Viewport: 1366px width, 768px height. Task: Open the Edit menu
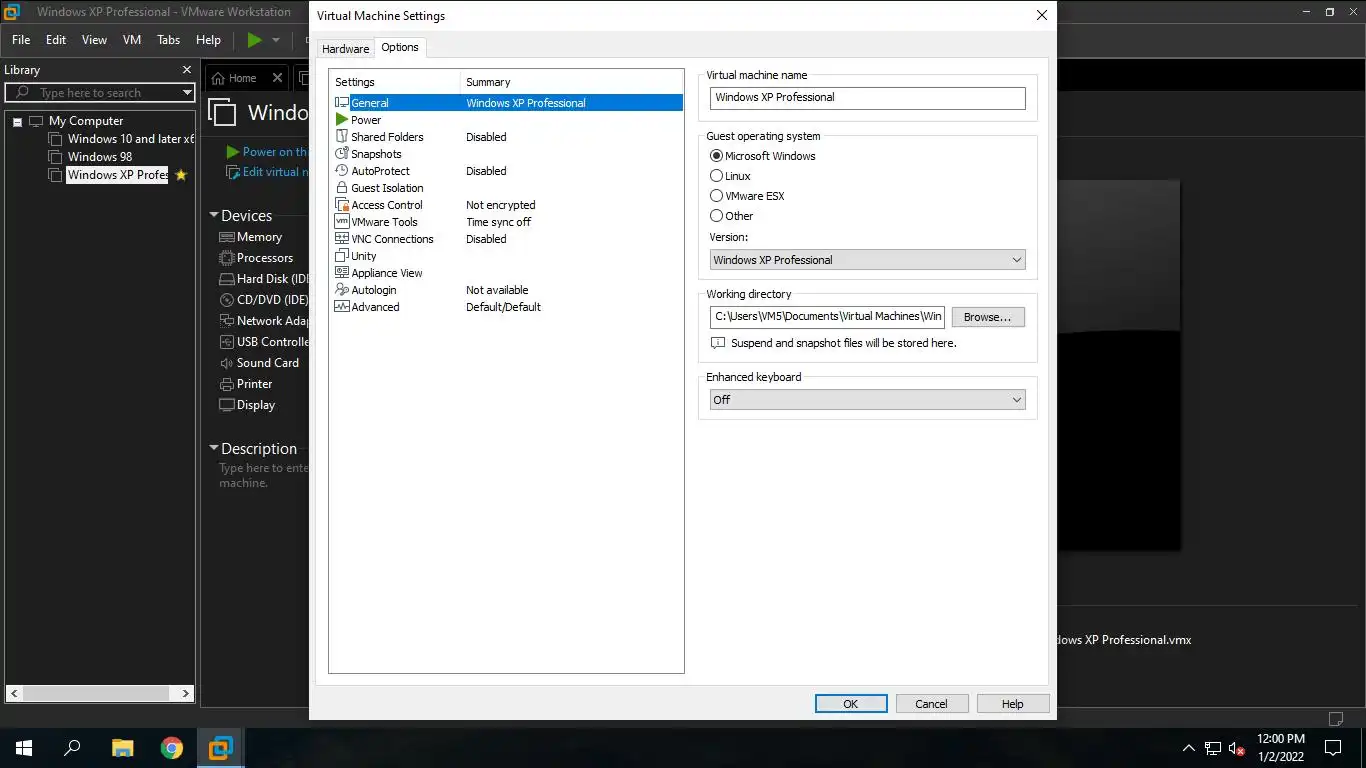tap(56, 40)
